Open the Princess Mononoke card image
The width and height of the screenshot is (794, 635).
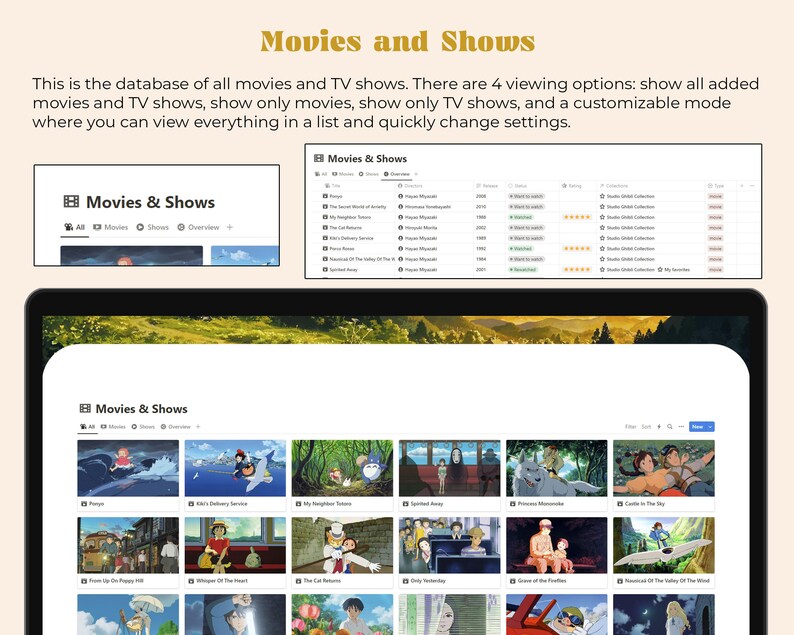[x=557, y=468]
